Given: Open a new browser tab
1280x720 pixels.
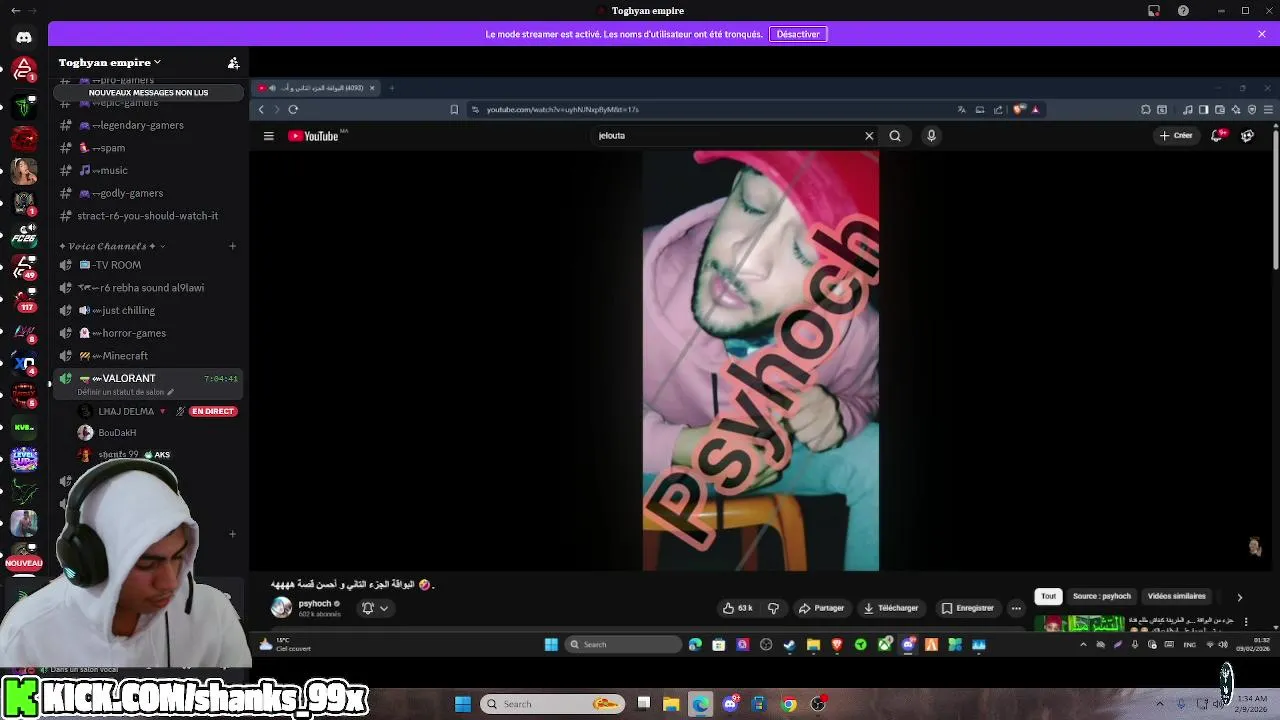Looking at the screenshot, I should click(x=391, y=88).
